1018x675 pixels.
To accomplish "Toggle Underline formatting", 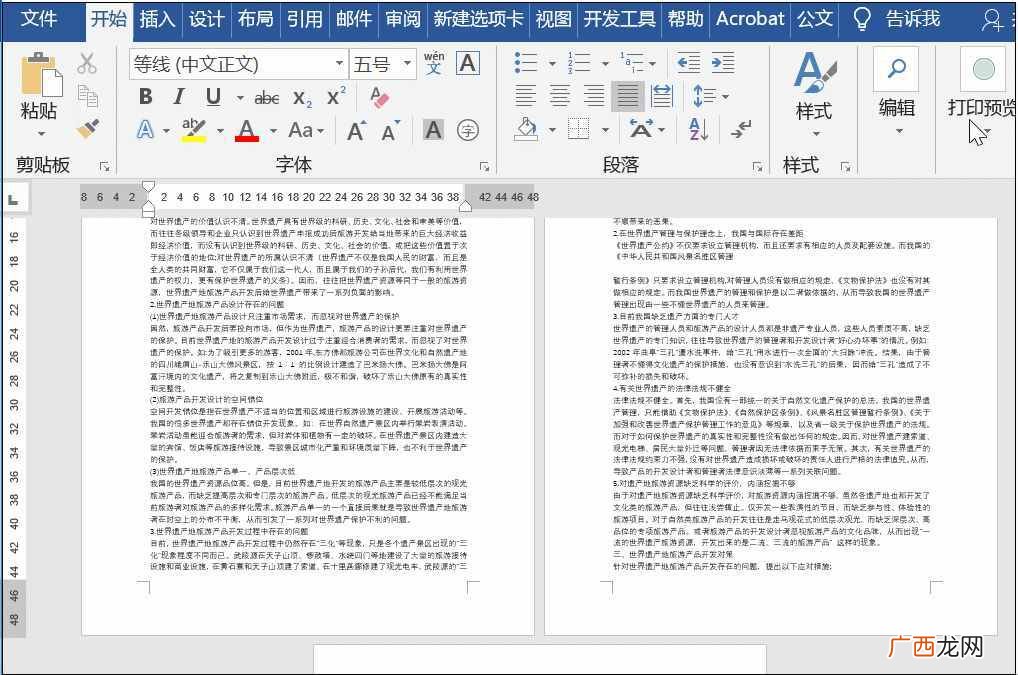I will coord(213,97).
